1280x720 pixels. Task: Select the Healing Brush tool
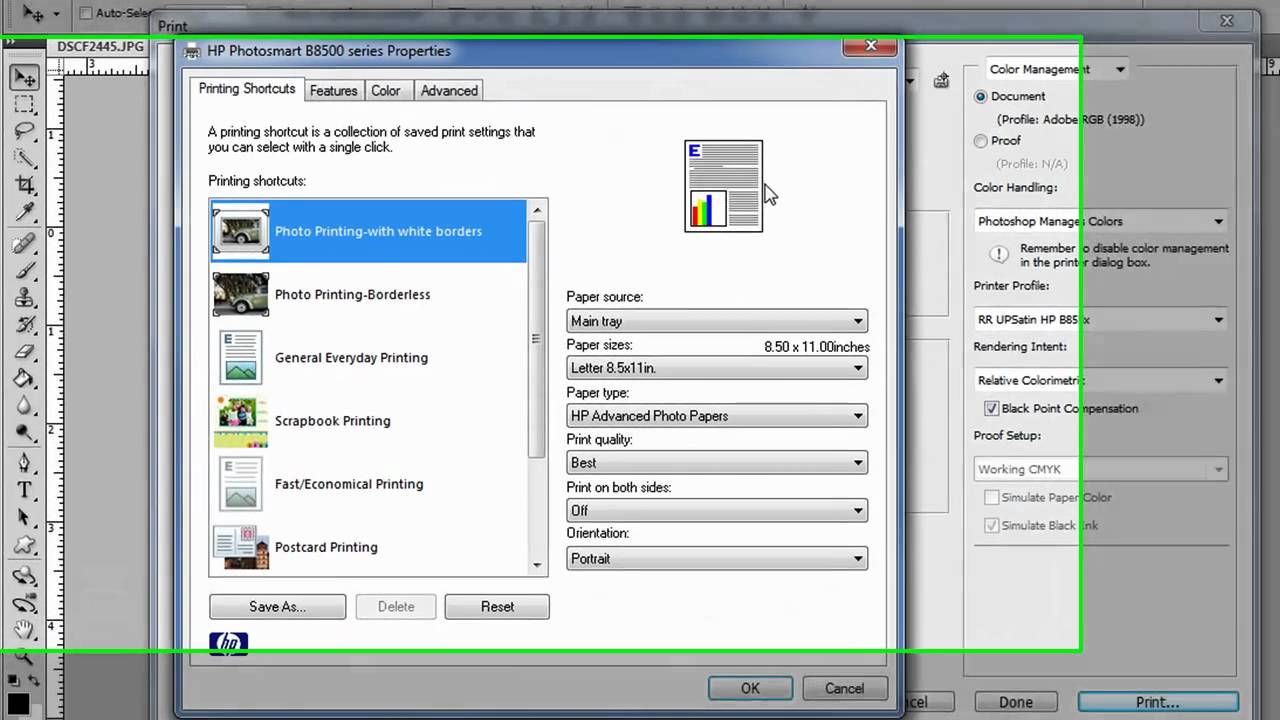coord(25,244)
